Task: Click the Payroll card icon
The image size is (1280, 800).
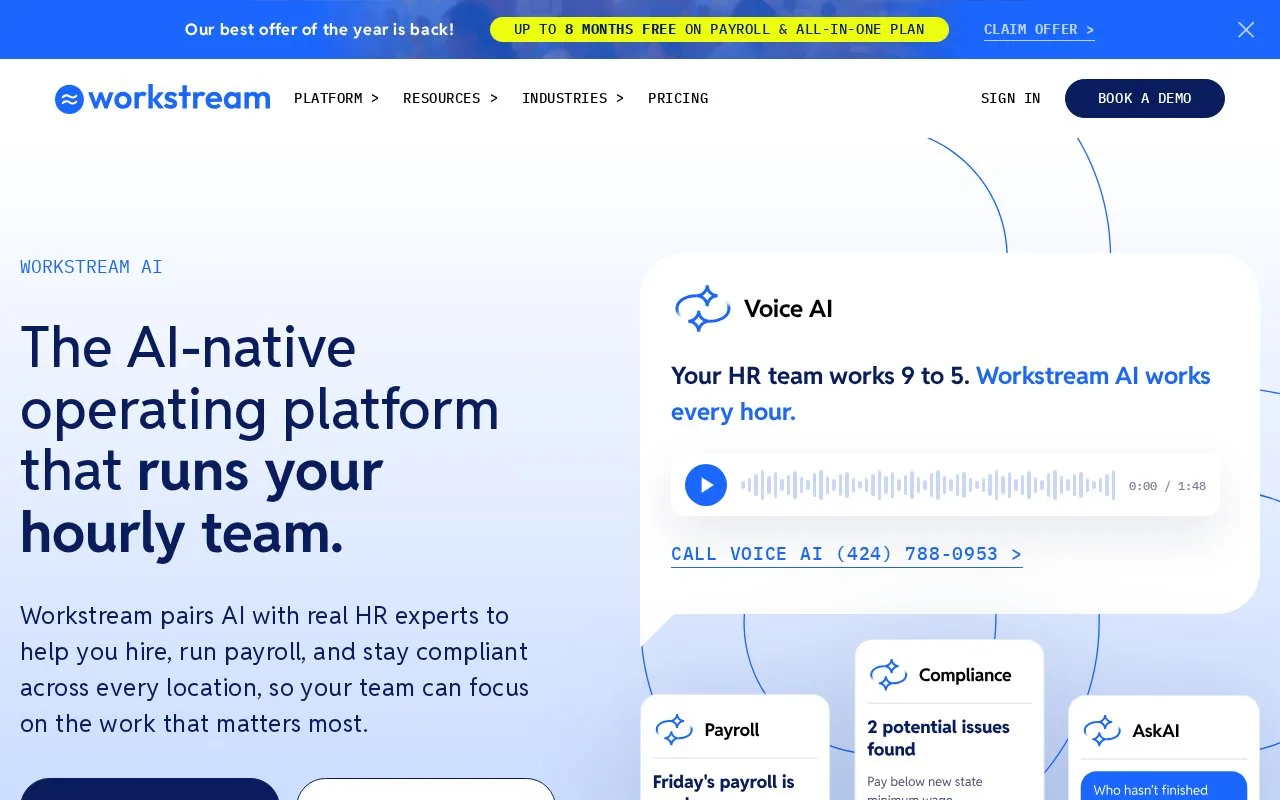Action: coord(674,729)
